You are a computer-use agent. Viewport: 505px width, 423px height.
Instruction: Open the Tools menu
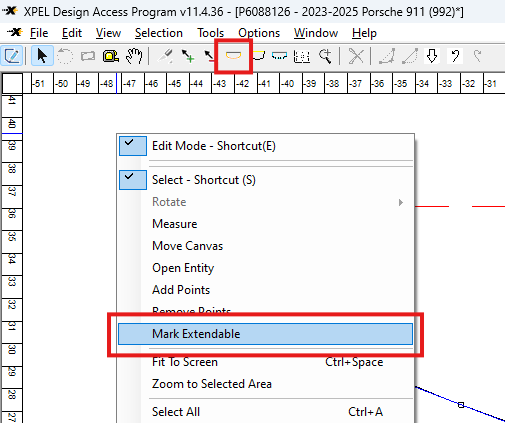click(210, 33)
